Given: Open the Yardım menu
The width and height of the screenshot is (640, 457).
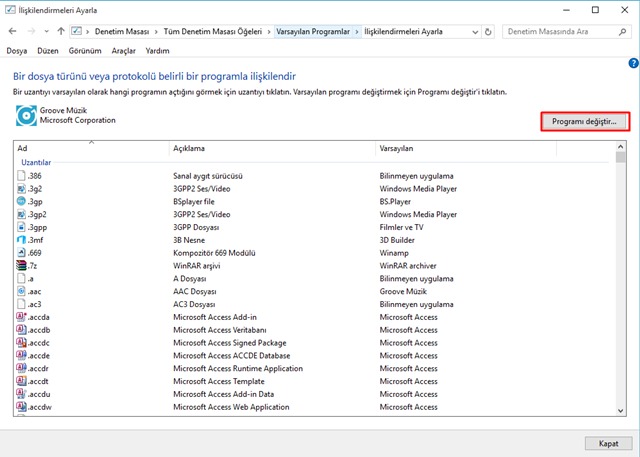Looking at the screenshot, I should pyautogui.click(x=158, y=51).
